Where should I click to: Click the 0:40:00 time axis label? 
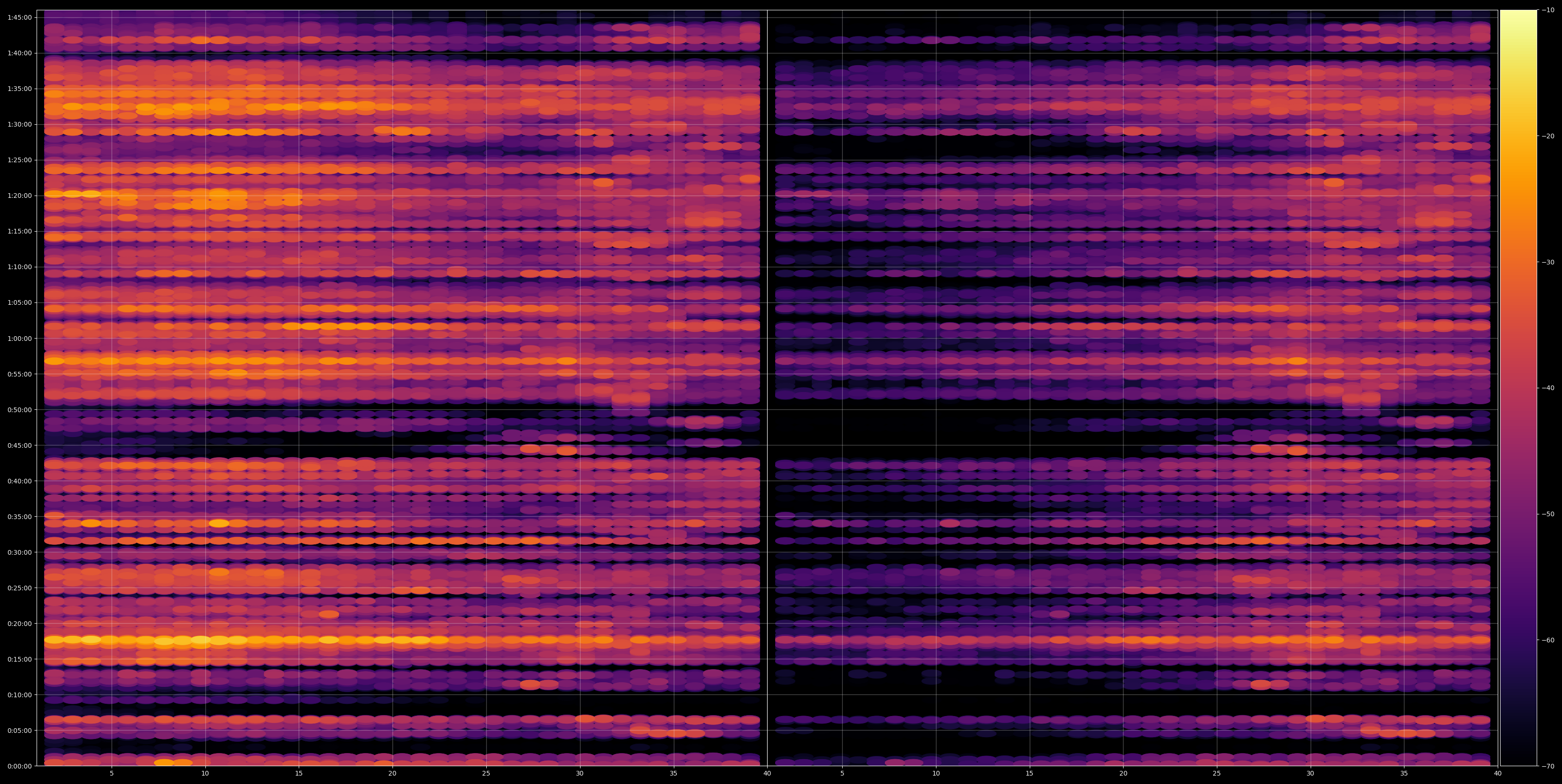[x=19, y=481]
